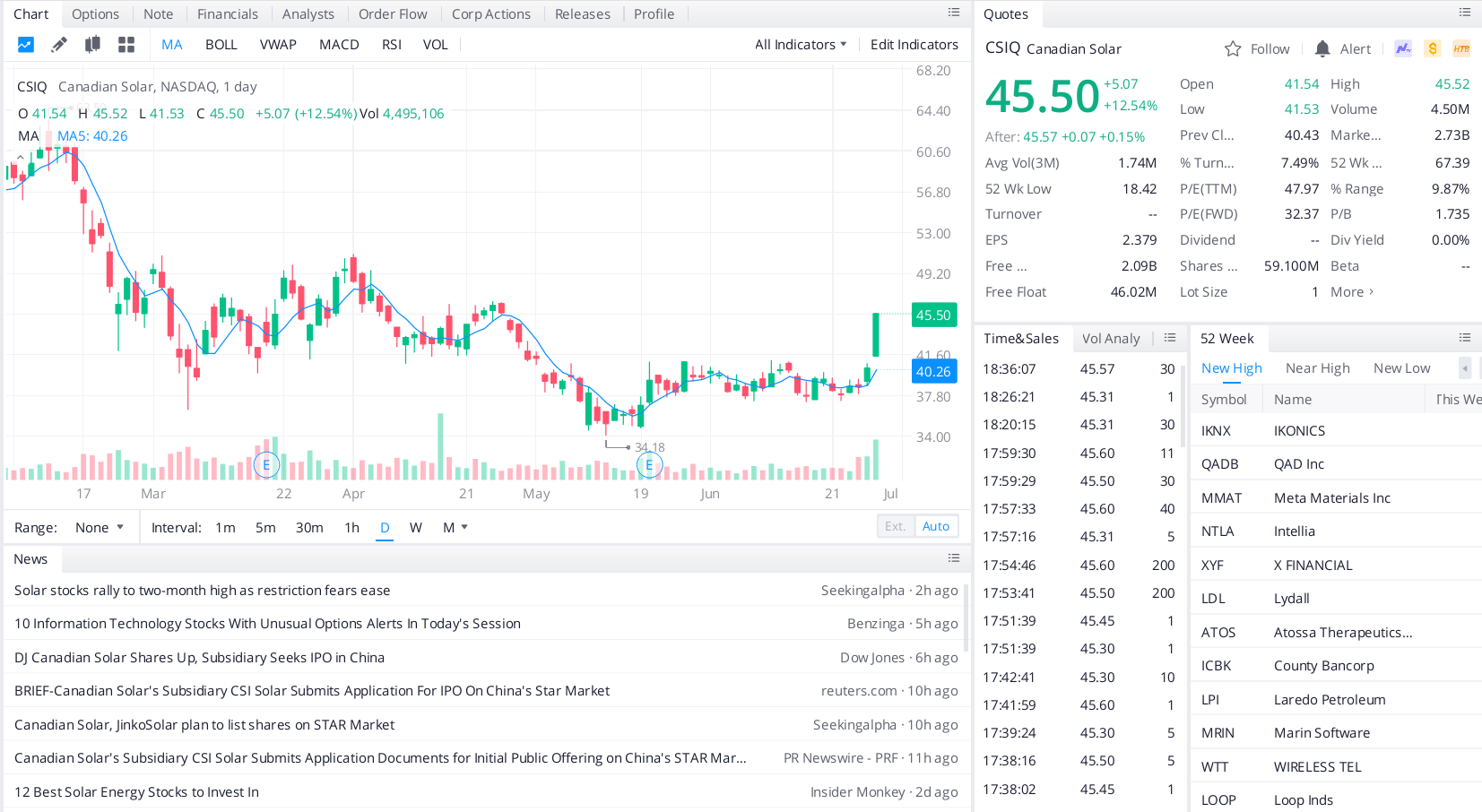Select the New Low tab
This screenshot has height=812, width=1482.
1402,367
